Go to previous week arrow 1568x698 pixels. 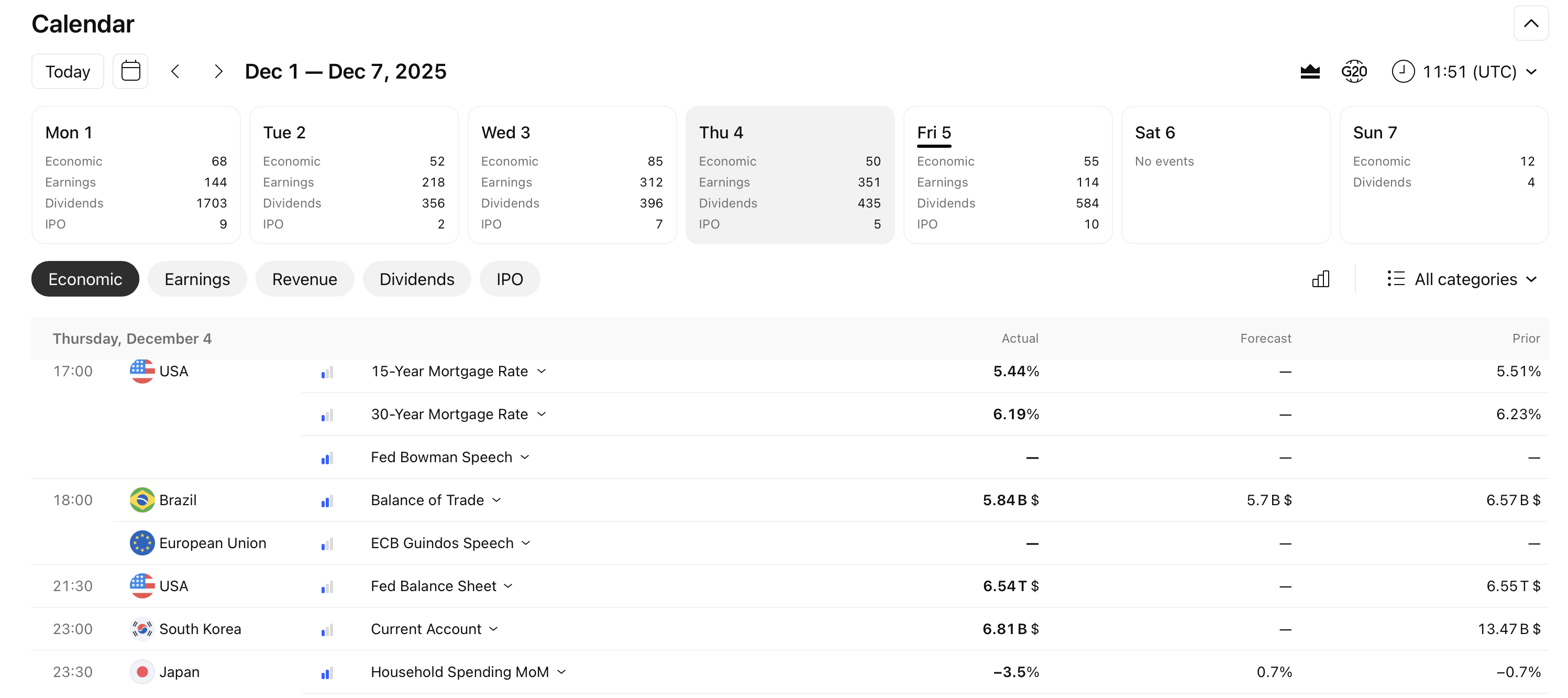175,71
